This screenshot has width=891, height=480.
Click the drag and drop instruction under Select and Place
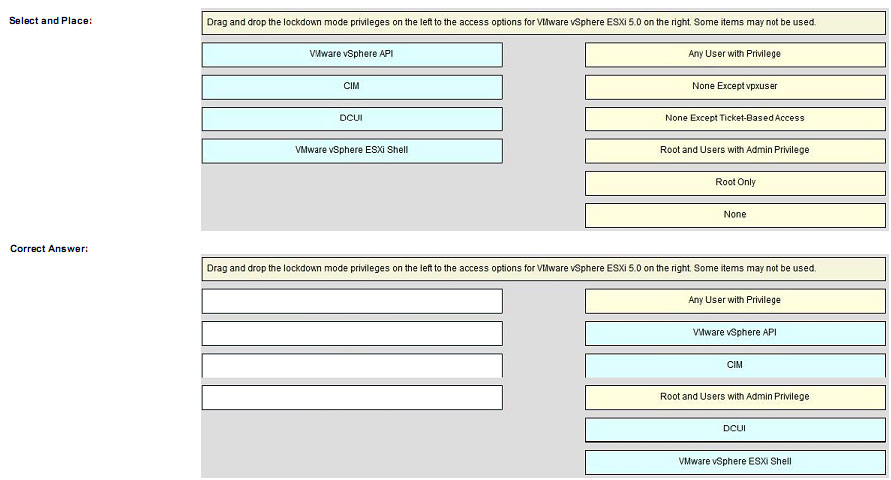click(x=543, y=23)
